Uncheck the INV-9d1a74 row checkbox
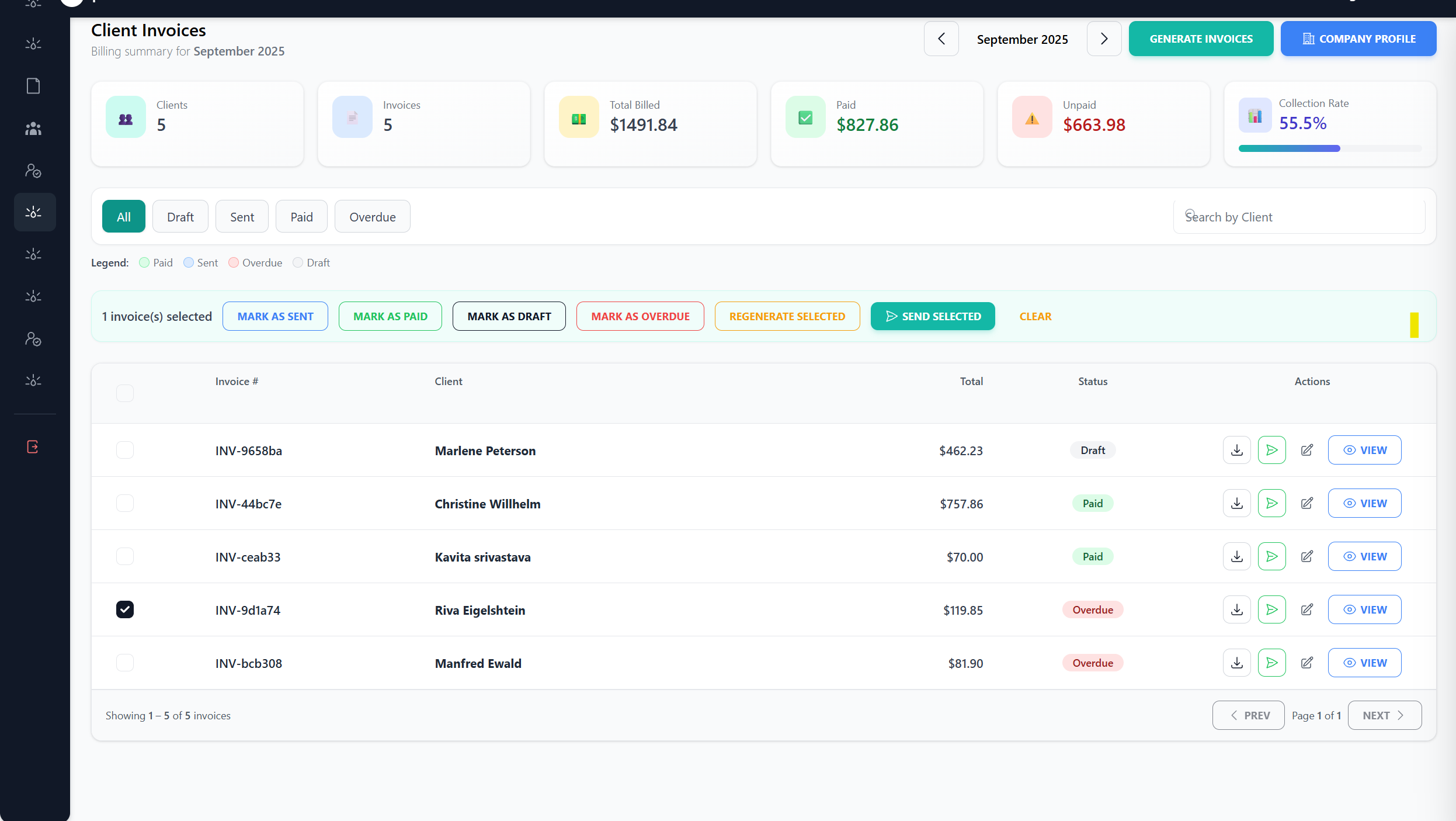 [124, 609]
